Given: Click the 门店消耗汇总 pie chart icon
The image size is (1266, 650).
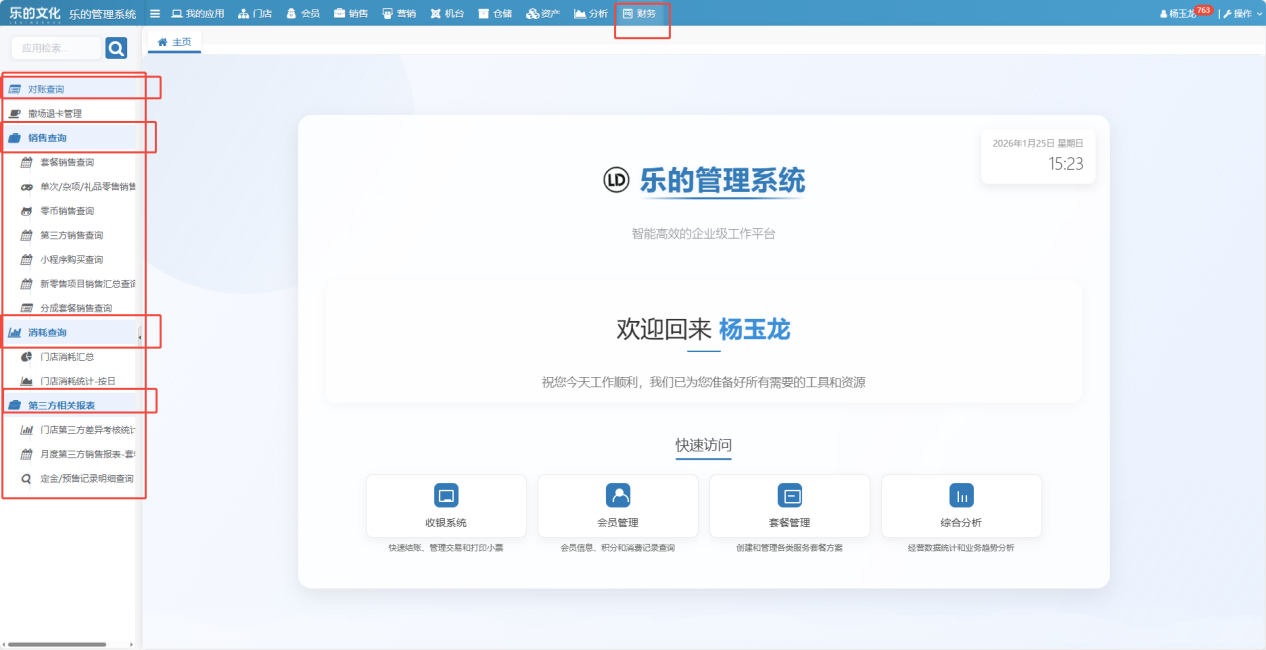Looking at the screenshot, I should click(x=27, y=357).
